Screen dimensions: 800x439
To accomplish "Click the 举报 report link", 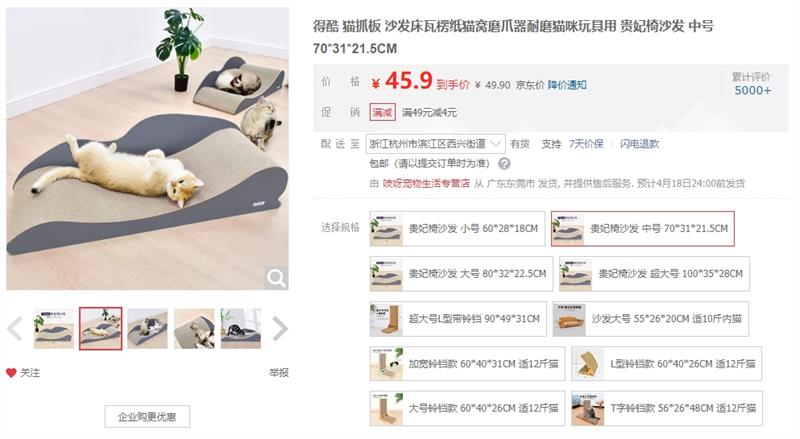I will 279,373.
